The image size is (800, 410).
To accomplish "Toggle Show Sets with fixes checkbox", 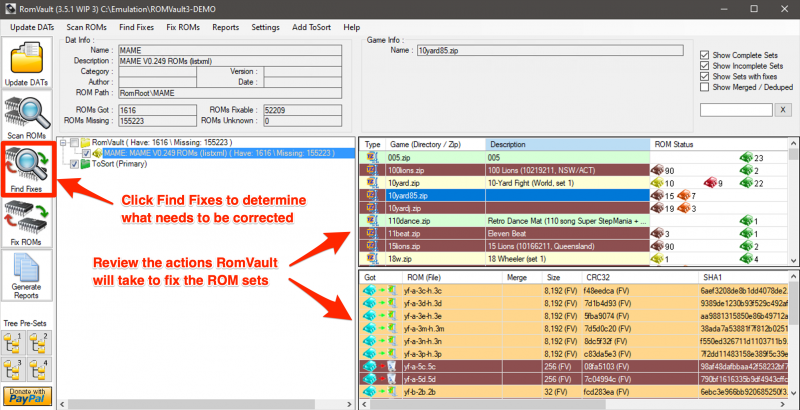I will 705,76.
